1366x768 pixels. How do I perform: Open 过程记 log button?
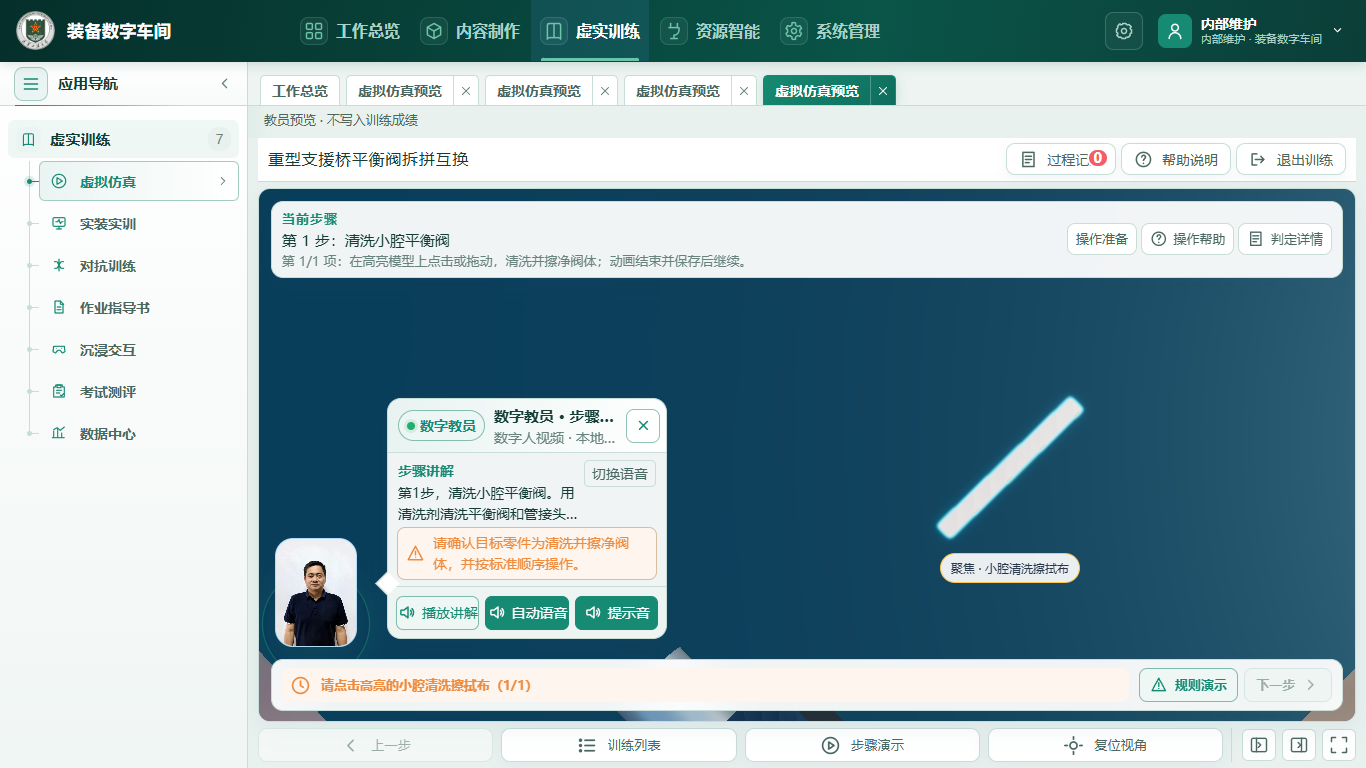[x=1061, y=160]
